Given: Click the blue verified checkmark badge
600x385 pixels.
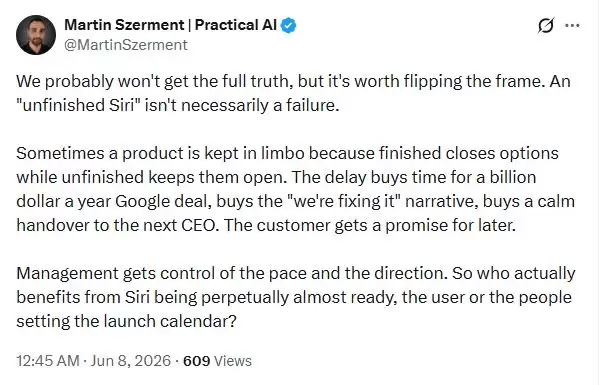Looking at the screenshot, I should tap(289, 26).
